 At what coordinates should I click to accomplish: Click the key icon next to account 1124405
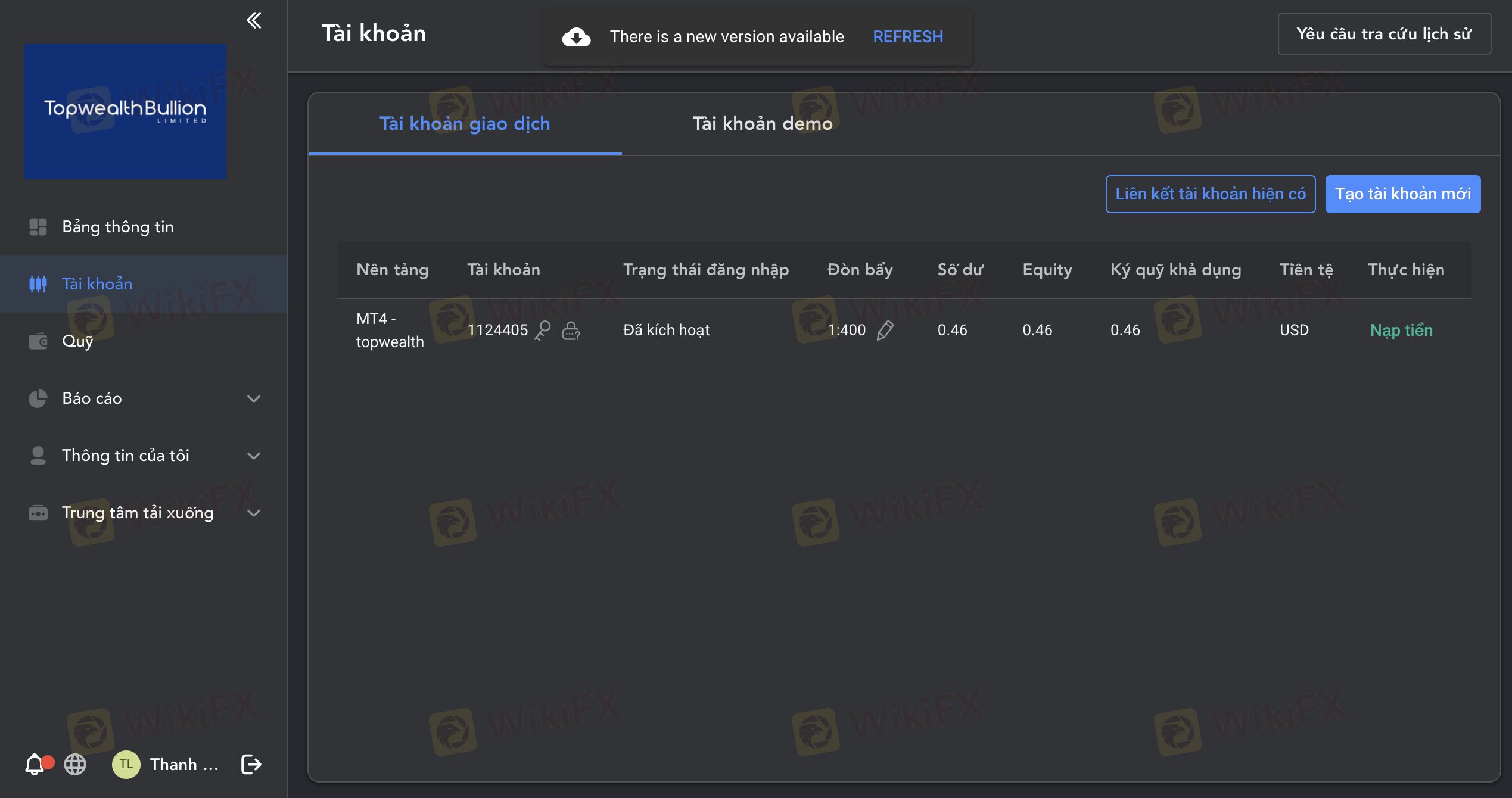pos(543,330)
